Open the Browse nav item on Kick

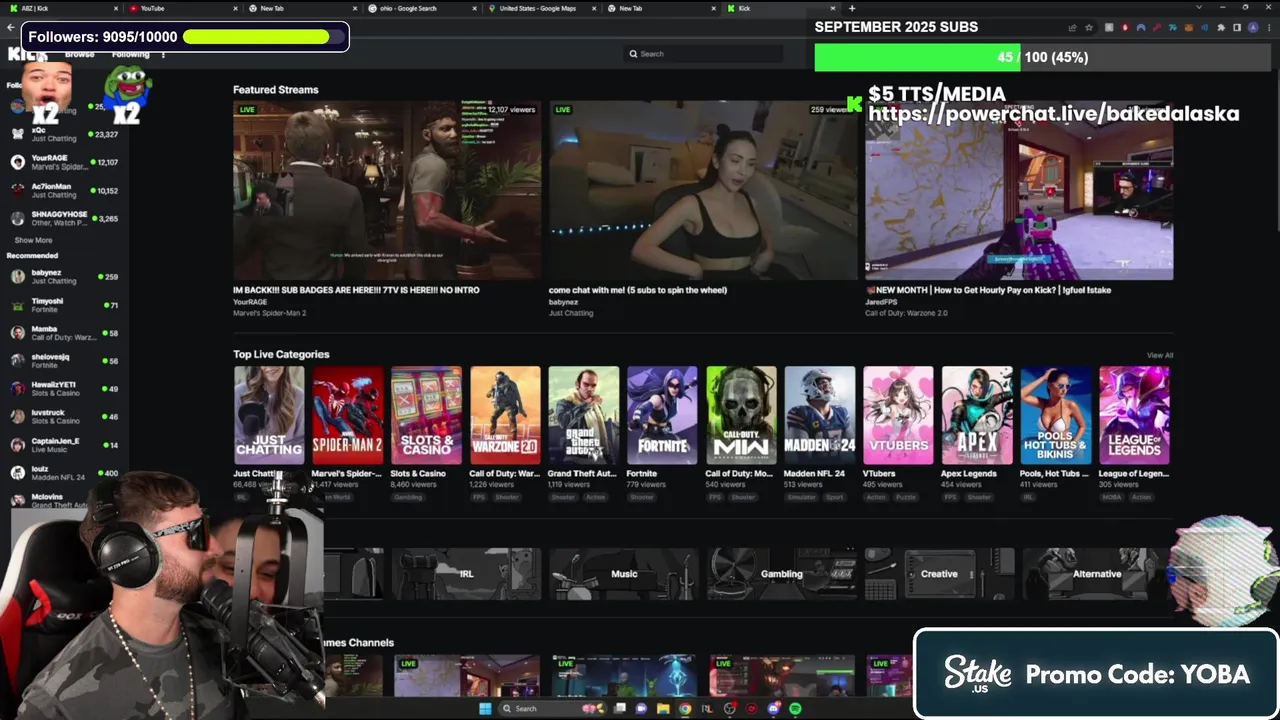80,54
